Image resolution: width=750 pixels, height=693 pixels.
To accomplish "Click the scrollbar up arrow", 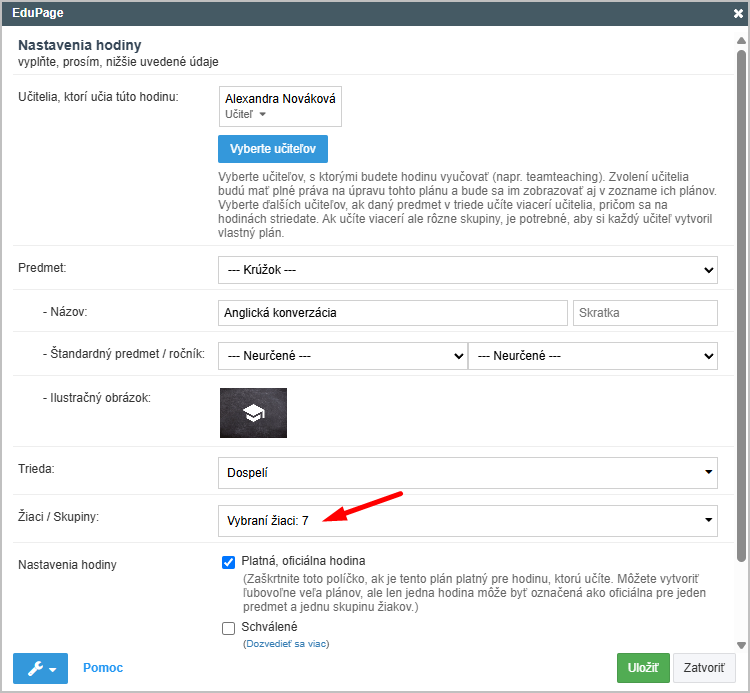I will (741, 41).
